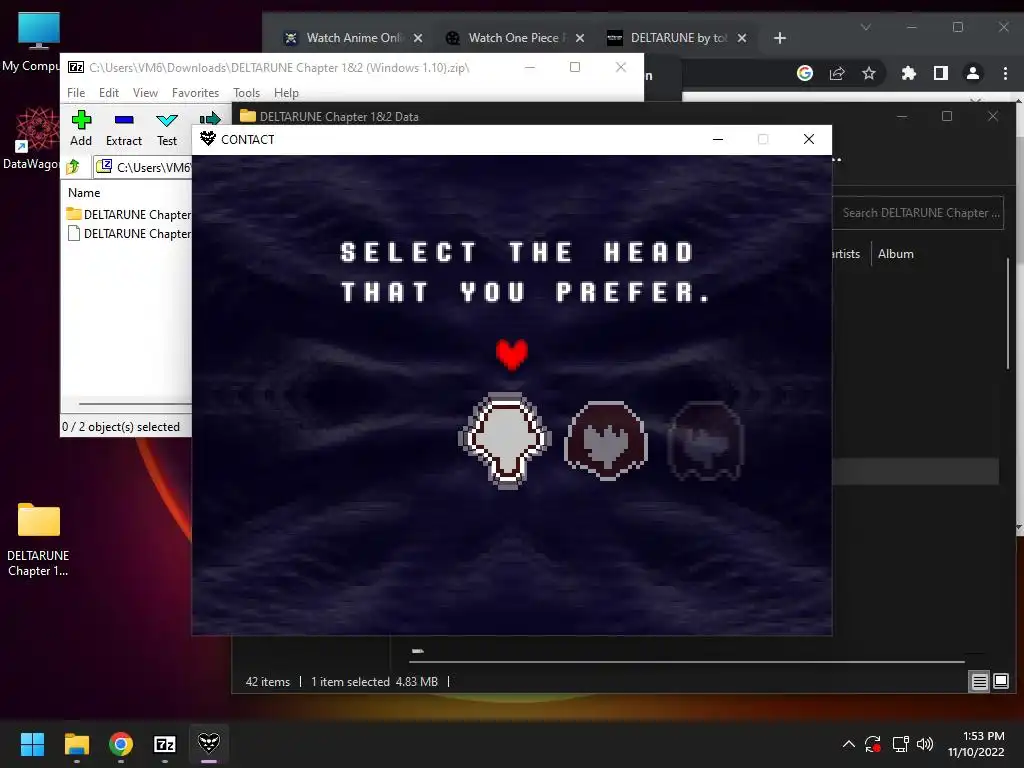The image size is (1024, 768).
Task: Click the '42 items' status text in Explorer
Action: click(x=268, y=681)
